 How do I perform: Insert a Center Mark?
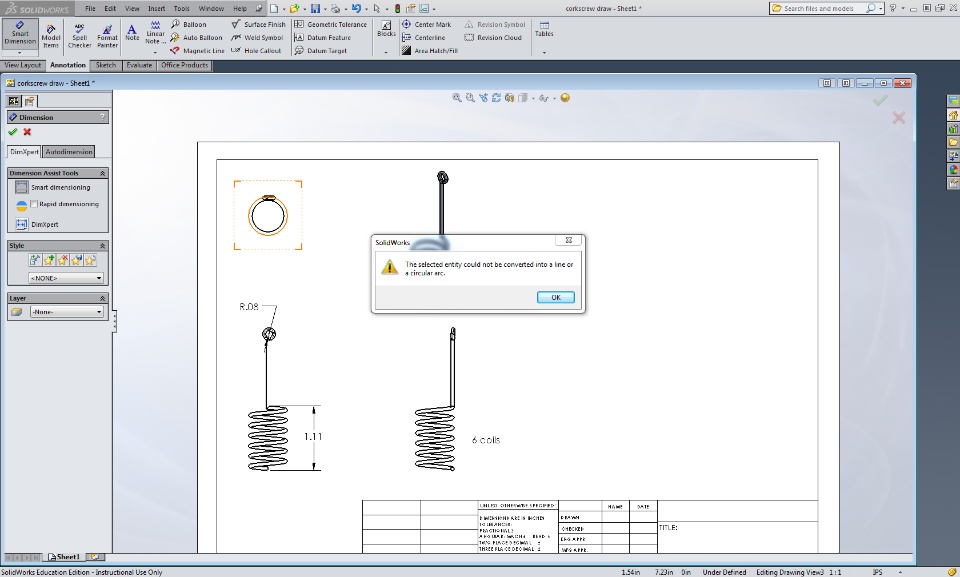(x=427, y=25)
